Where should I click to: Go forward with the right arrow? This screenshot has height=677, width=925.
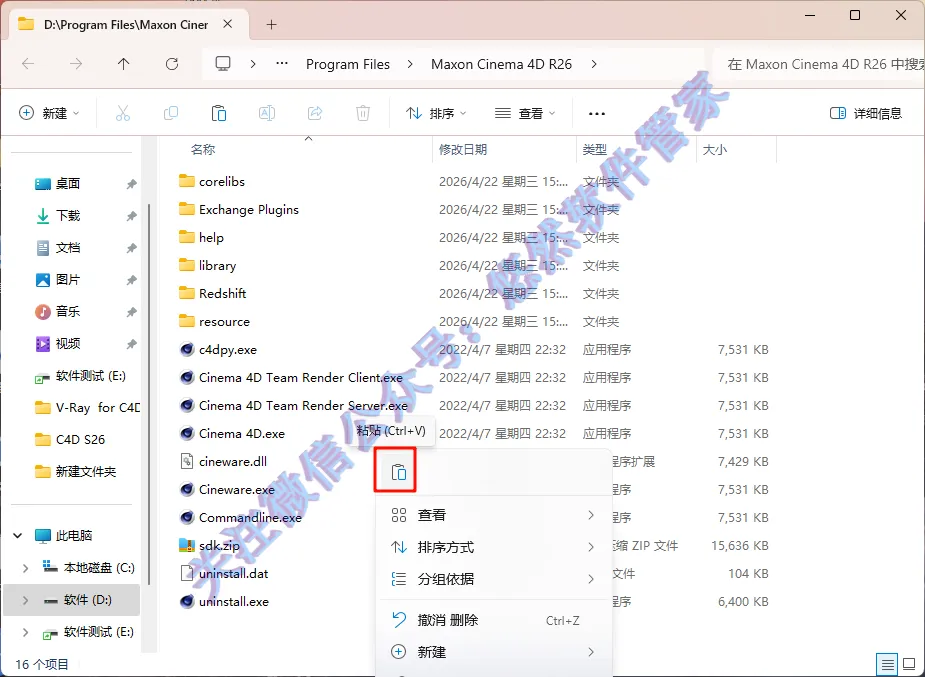click(76, 64)
